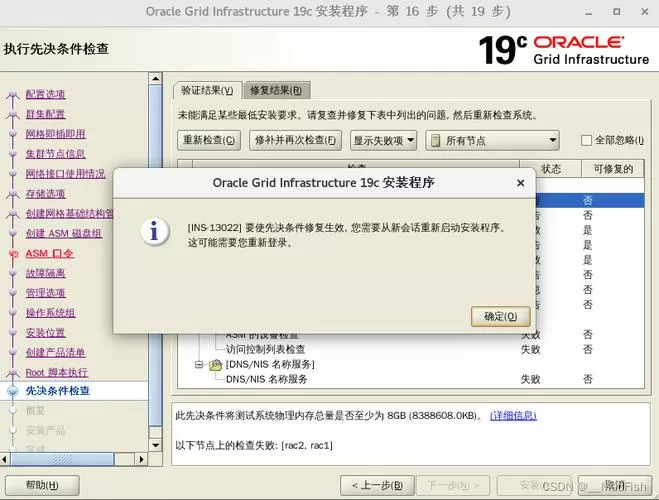This screenshot has height=500, width=659.
Task: Open the 详细信息 link
Action: click(513, 416)
